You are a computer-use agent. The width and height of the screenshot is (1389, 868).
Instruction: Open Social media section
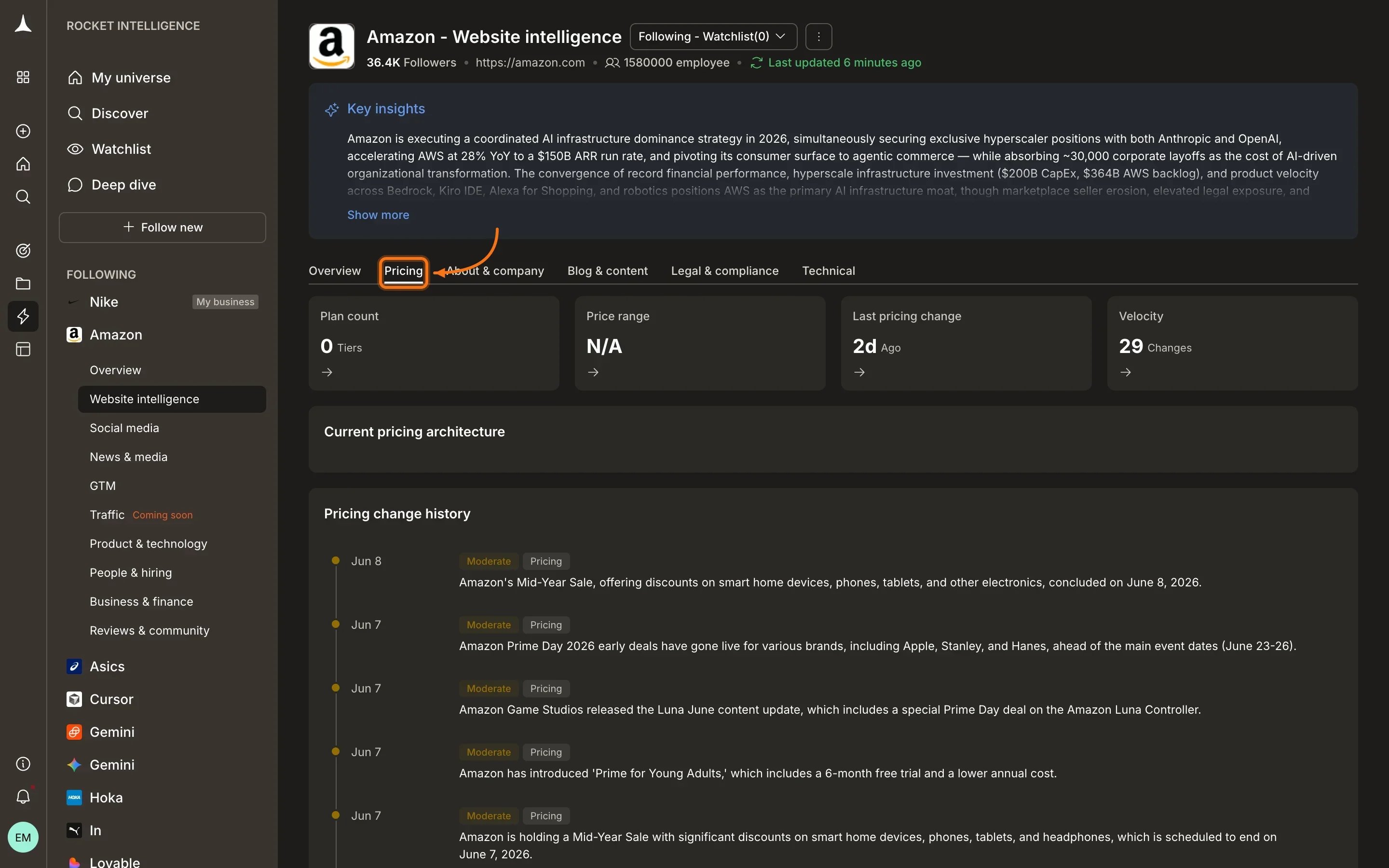pos(124,428)
